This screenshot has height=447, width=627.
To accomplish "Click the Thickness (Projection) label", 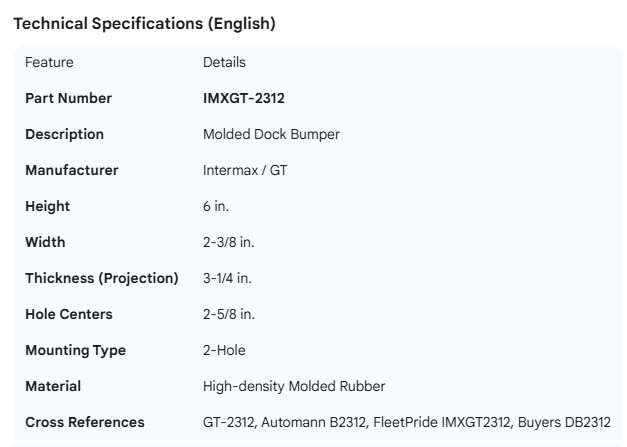I will click(x=101, y=278).
